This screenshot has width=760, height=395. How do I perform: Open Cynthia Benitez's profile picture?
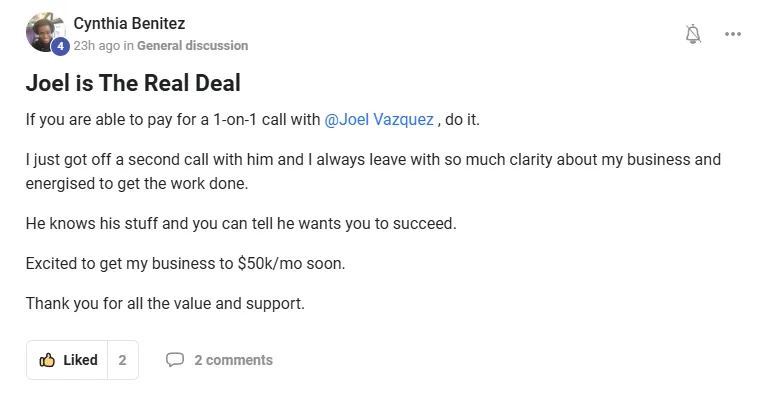45,32
